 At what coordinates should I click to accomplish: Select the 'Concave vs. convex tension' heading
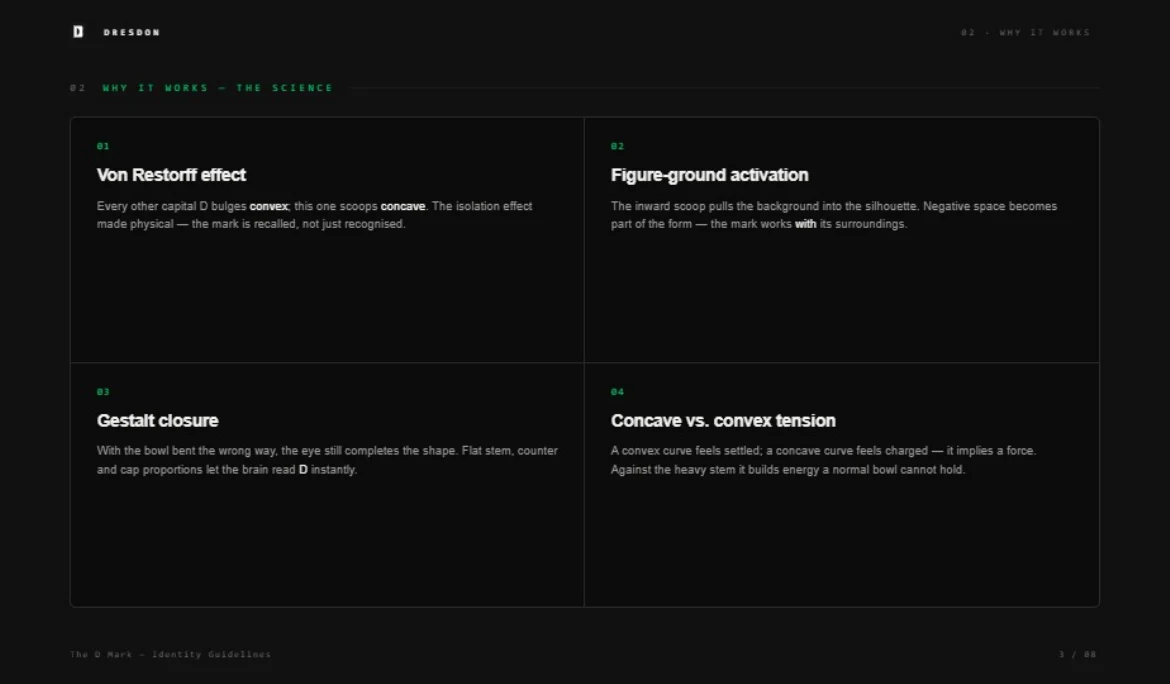723,421
